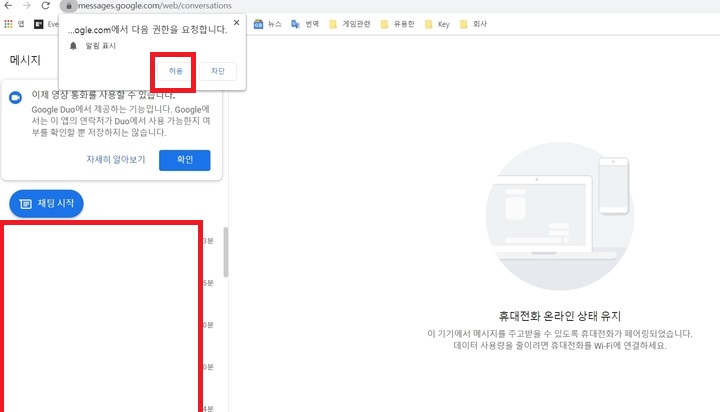Viewport: 720px width, 412px height.
Task: Open the Key bookmark folder
Action: pyautogui.click(x=437, y=24)
